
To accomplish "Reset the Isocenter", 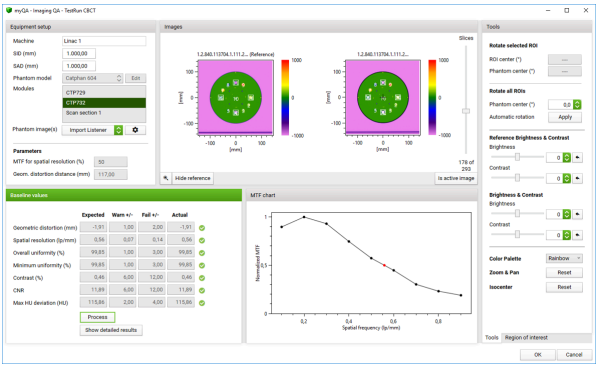I will [x=564, y=287].
